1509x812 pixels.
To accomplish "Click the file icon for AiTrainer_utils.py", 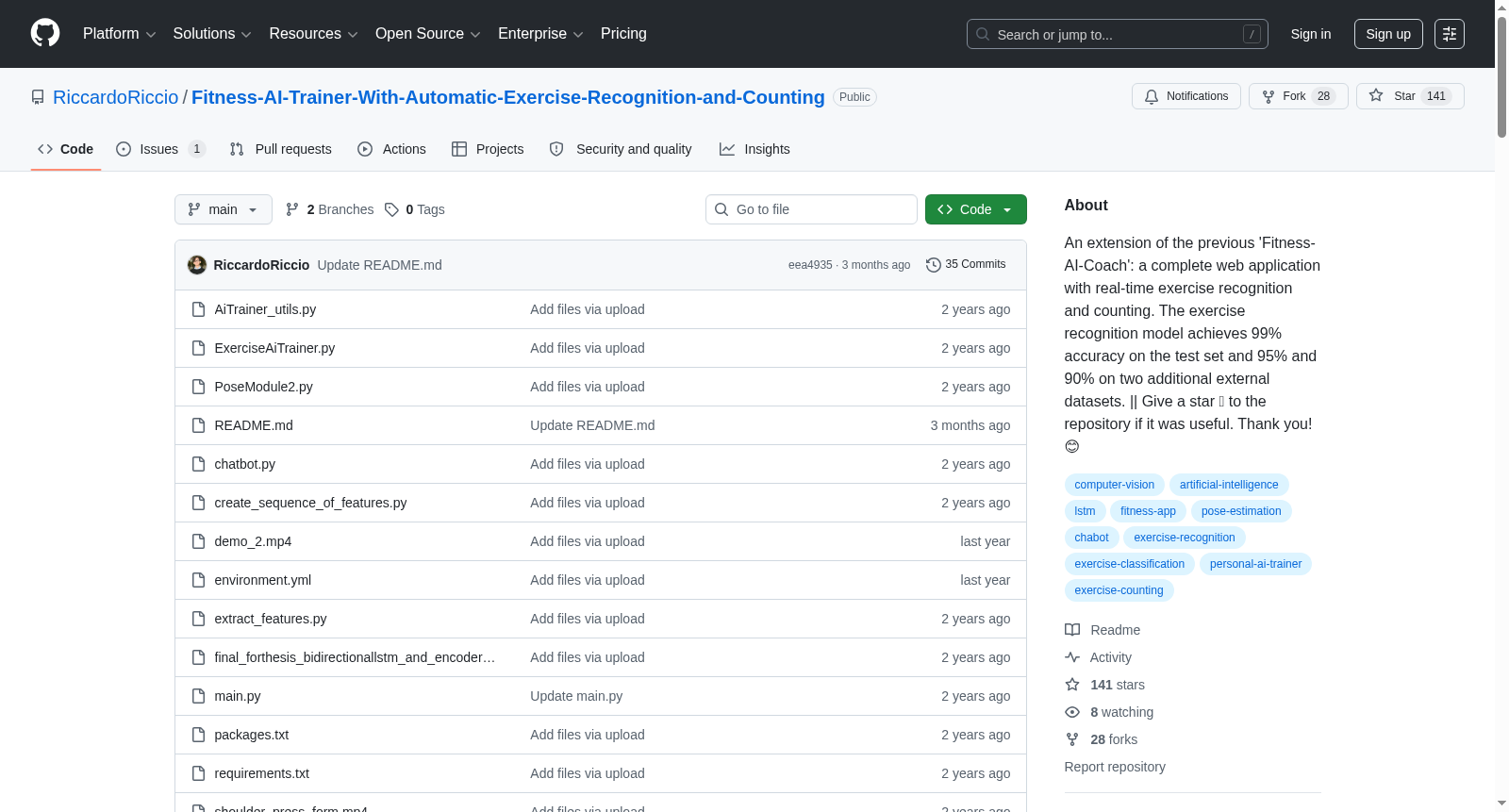I will (198, 309).
